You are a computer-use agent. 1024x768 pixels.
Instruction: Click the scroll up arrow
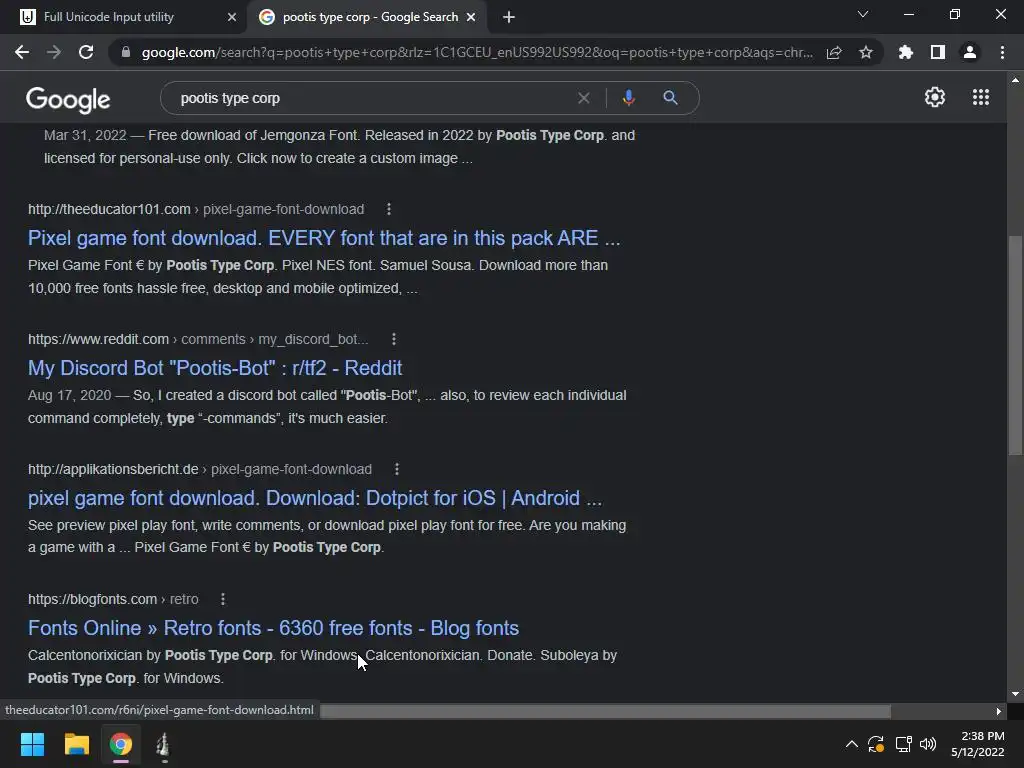click(x=1015, y=80)
